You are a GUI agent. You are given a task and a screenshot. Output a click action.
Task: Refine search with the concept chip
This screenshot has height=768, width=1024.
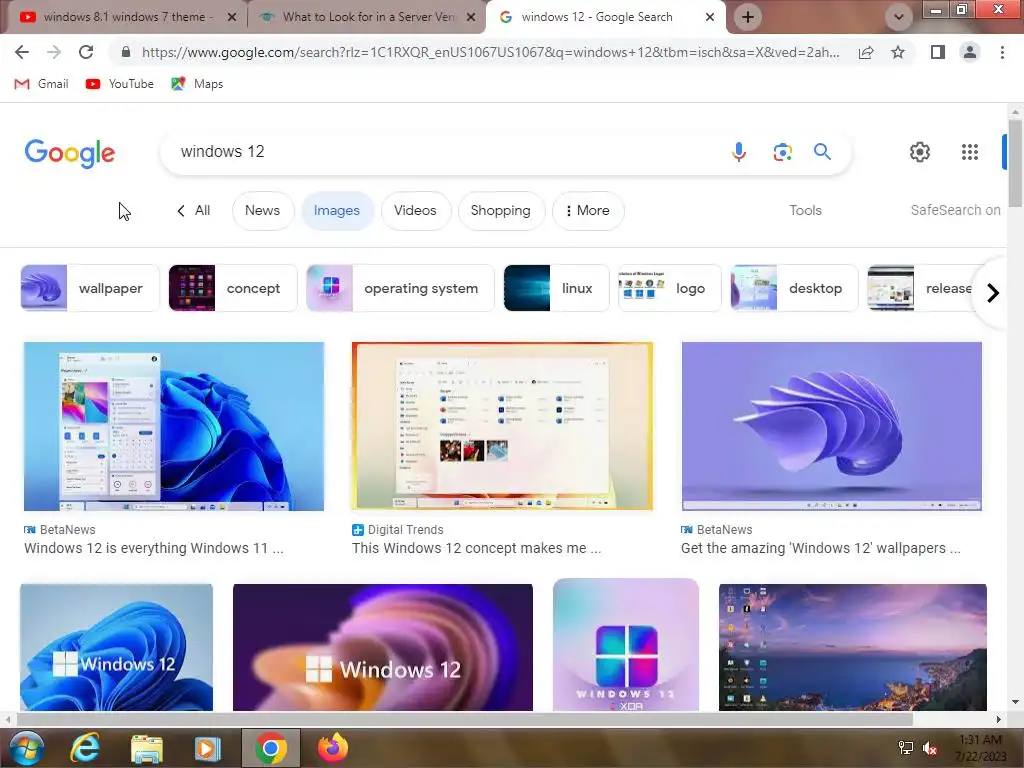(233, 288)
